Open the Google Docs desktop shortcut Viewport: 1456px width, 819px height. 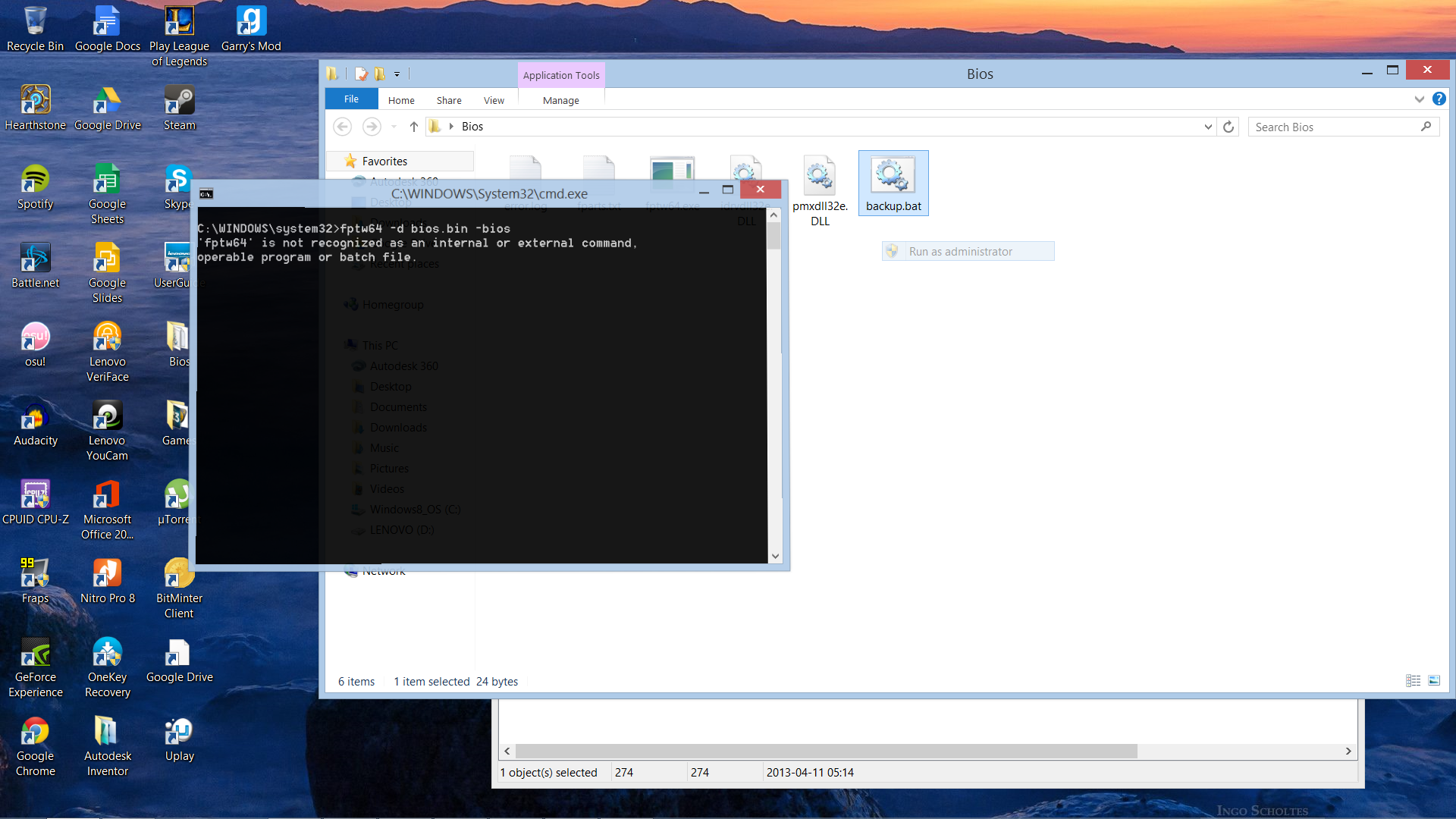click(x=107, y=29)
